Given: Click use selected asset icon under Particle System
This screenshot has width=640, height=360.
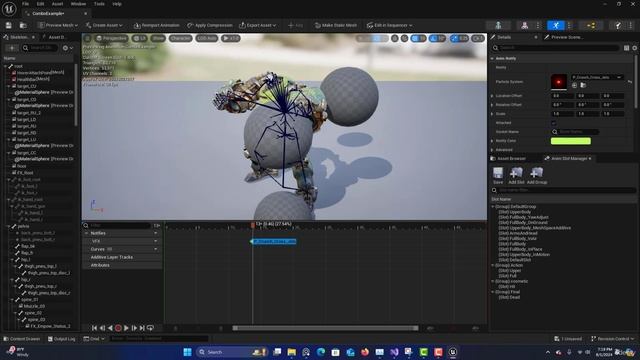Looking at the screenshot, I should pyautogui.click(x=574, y=85).
